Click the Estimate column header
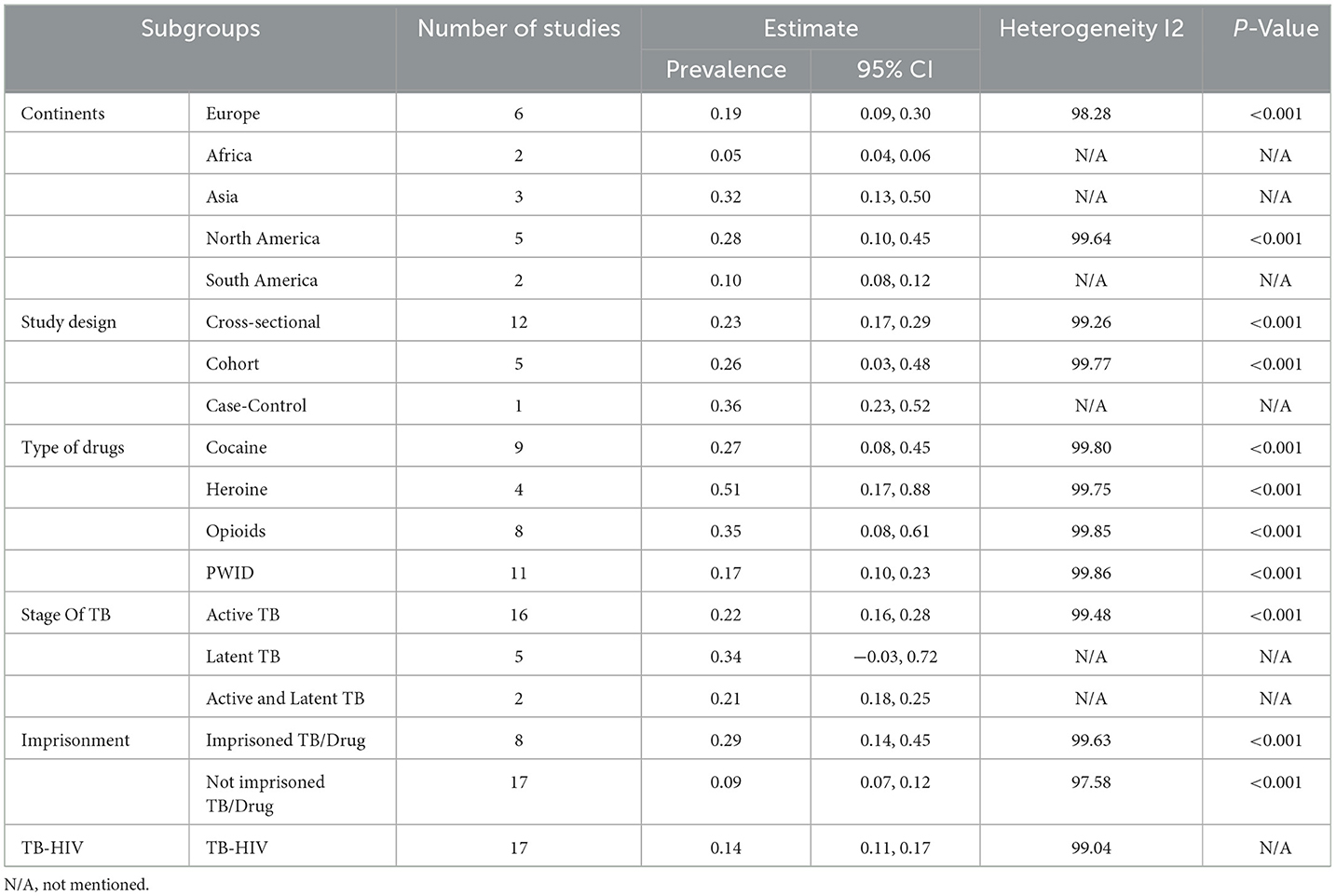The width and height of the screenshot is (1336, 896). coord(811,29)
